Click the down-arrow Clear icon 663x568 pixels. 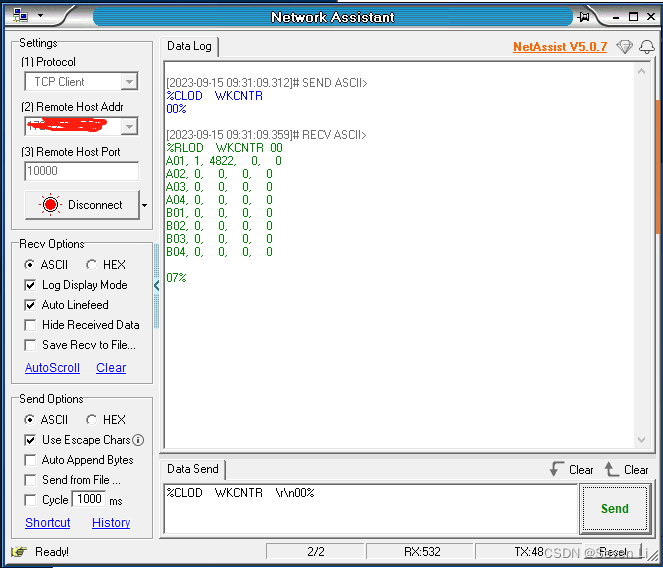click(x=556, y=469)
